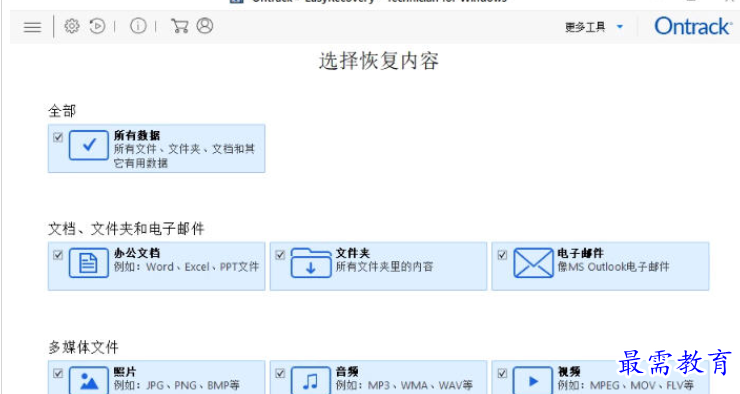Viewport: 740px width, 394px height.
Task: Toggle the 文件夹 checkbox
Action: [x=280, y=255]
